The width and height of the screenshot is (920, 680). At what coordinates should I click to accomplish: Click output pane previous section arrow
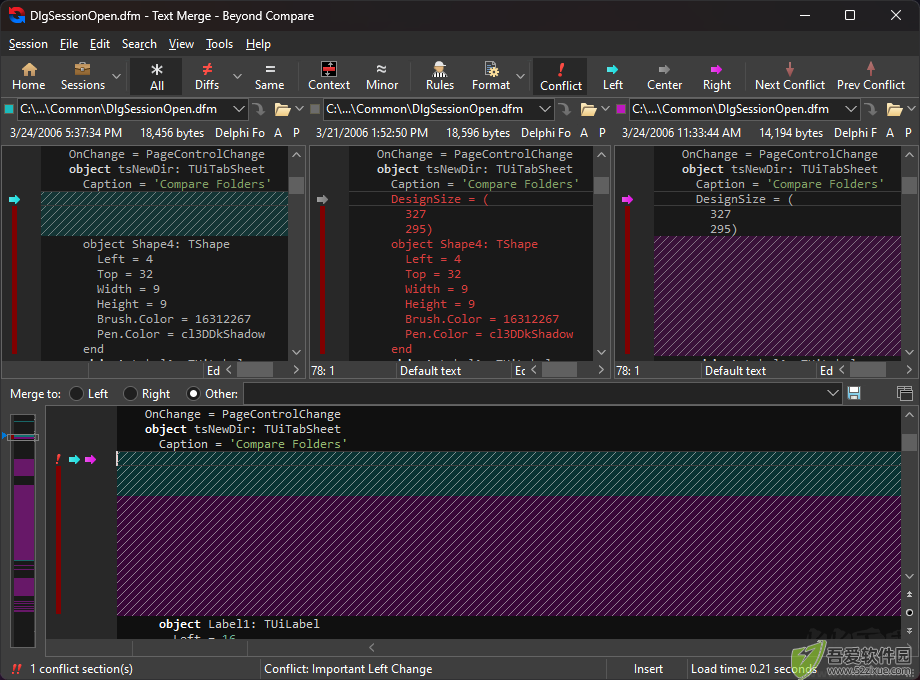tap(909, 594)
